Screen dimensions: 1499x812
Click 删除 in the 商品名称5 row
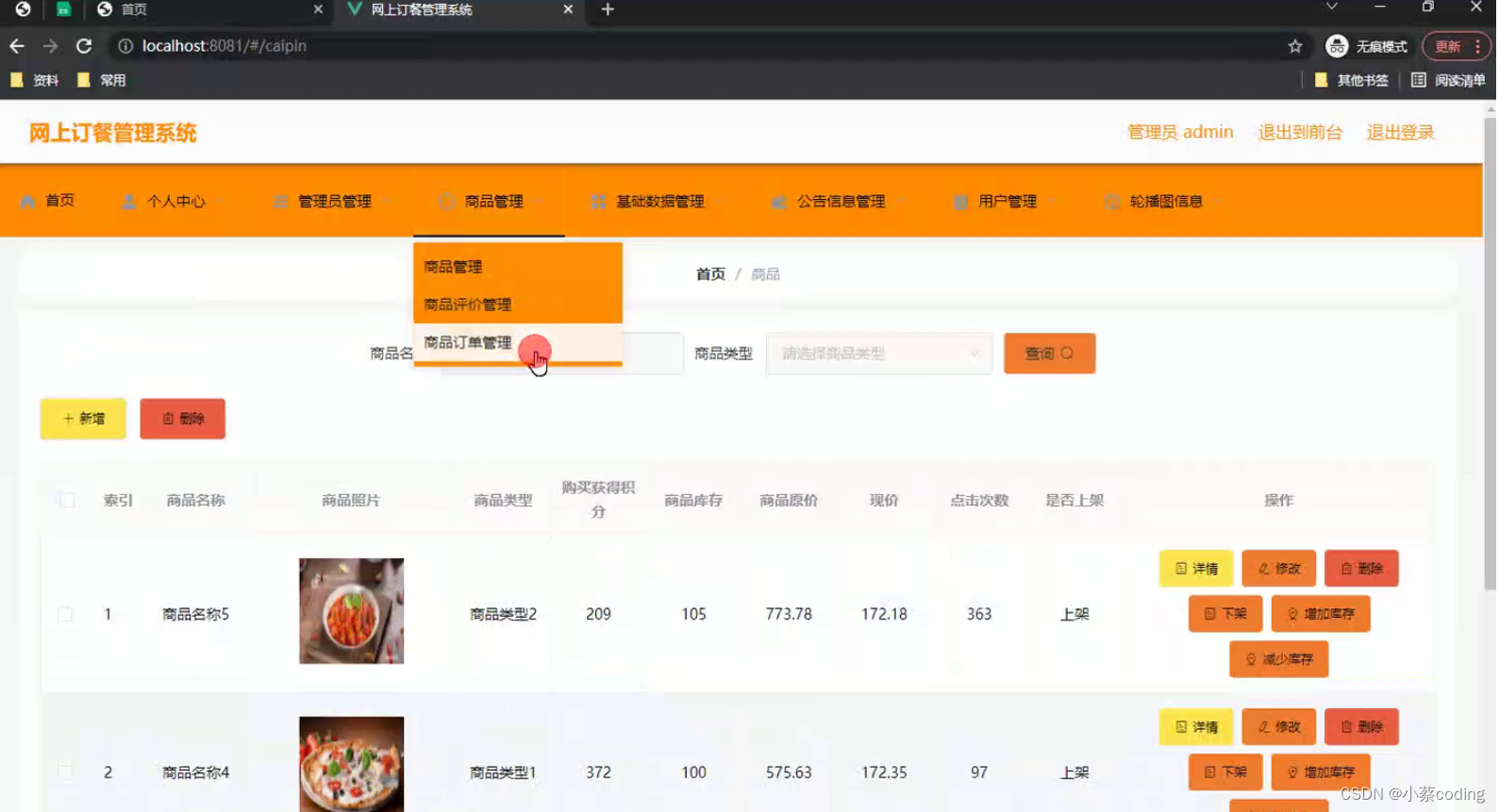coord(1361,569)
